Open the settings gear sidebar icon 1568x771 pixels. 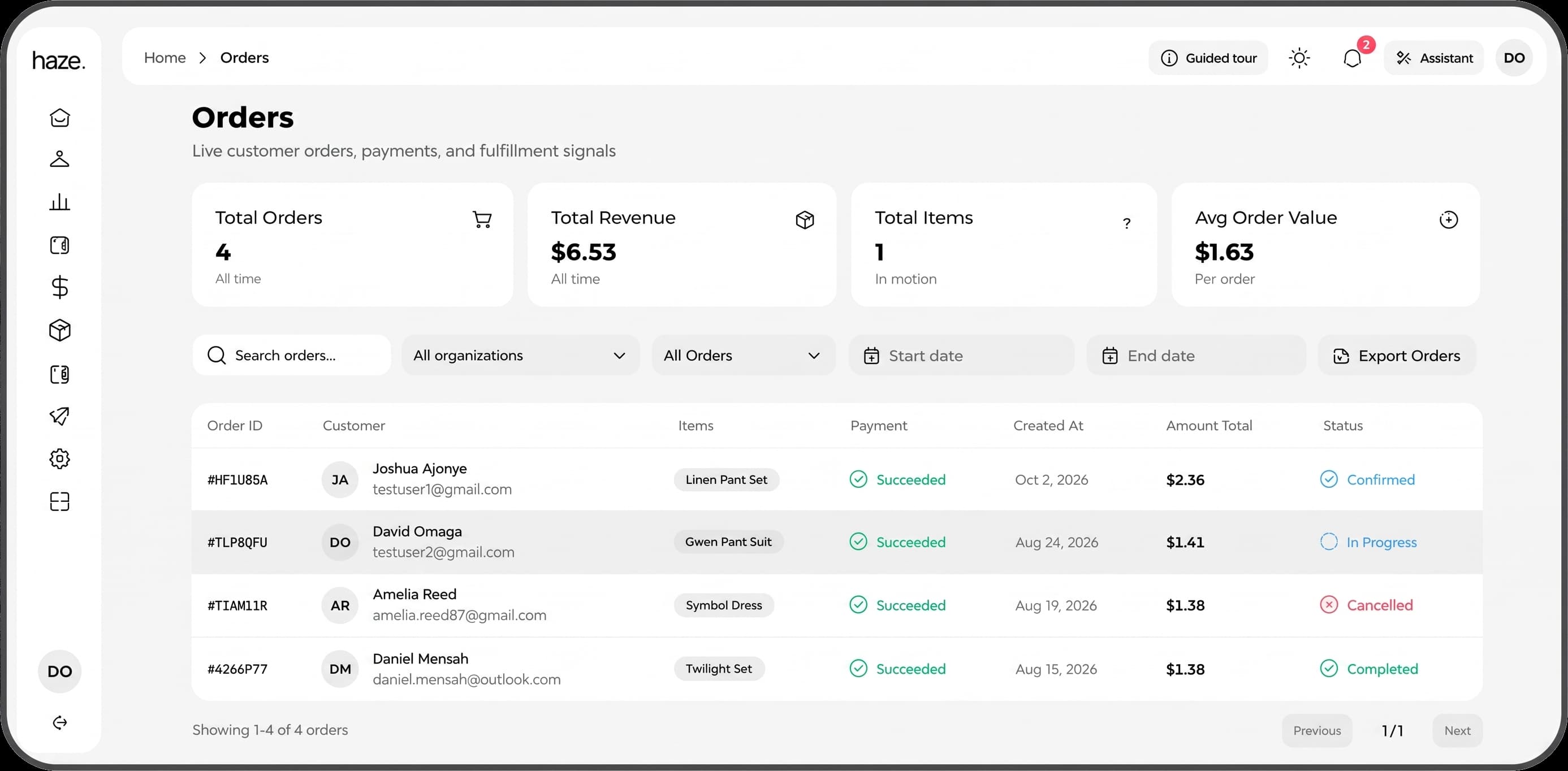pyautogui.click(x=59, y=459)
